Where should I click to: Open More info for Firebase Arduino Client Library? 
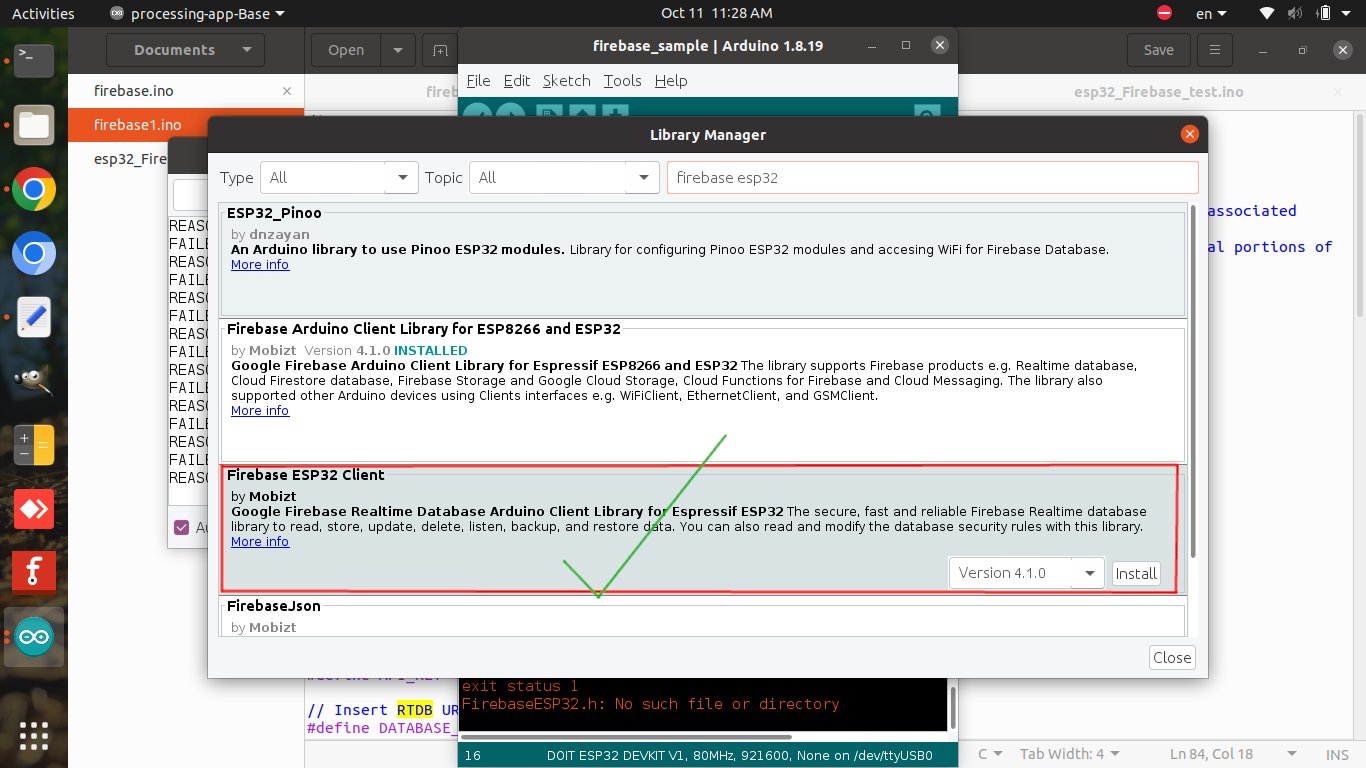point(260,411)
